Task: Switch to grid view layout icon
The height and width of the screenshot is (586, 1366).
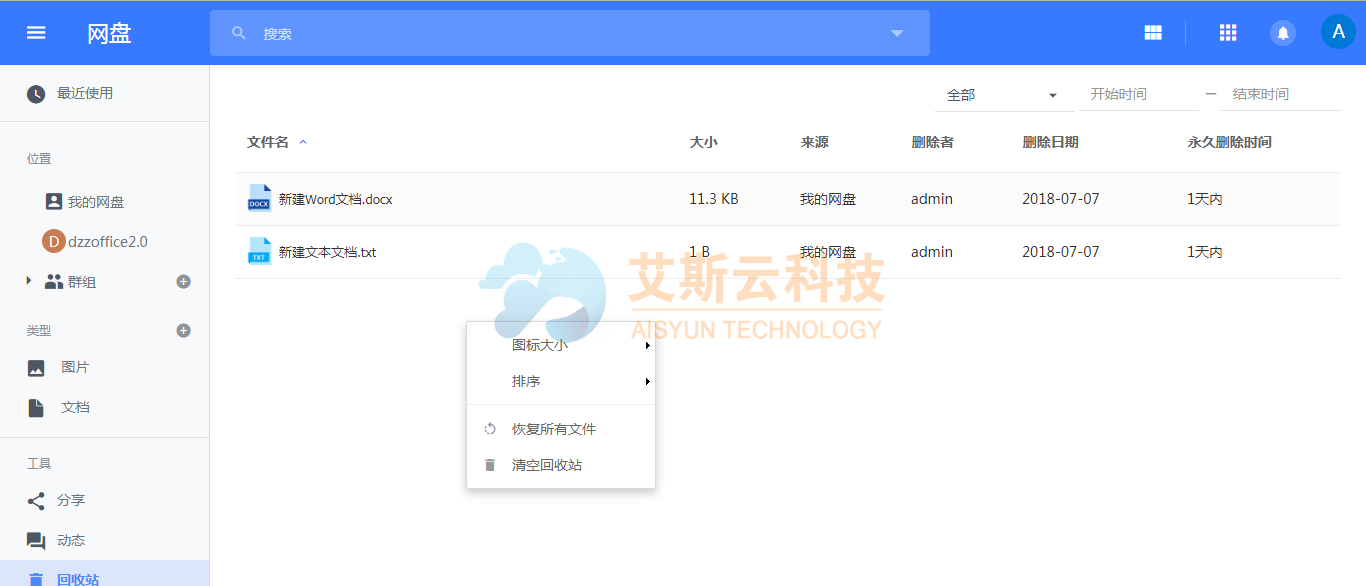Action: click(x=1153, y=33)
